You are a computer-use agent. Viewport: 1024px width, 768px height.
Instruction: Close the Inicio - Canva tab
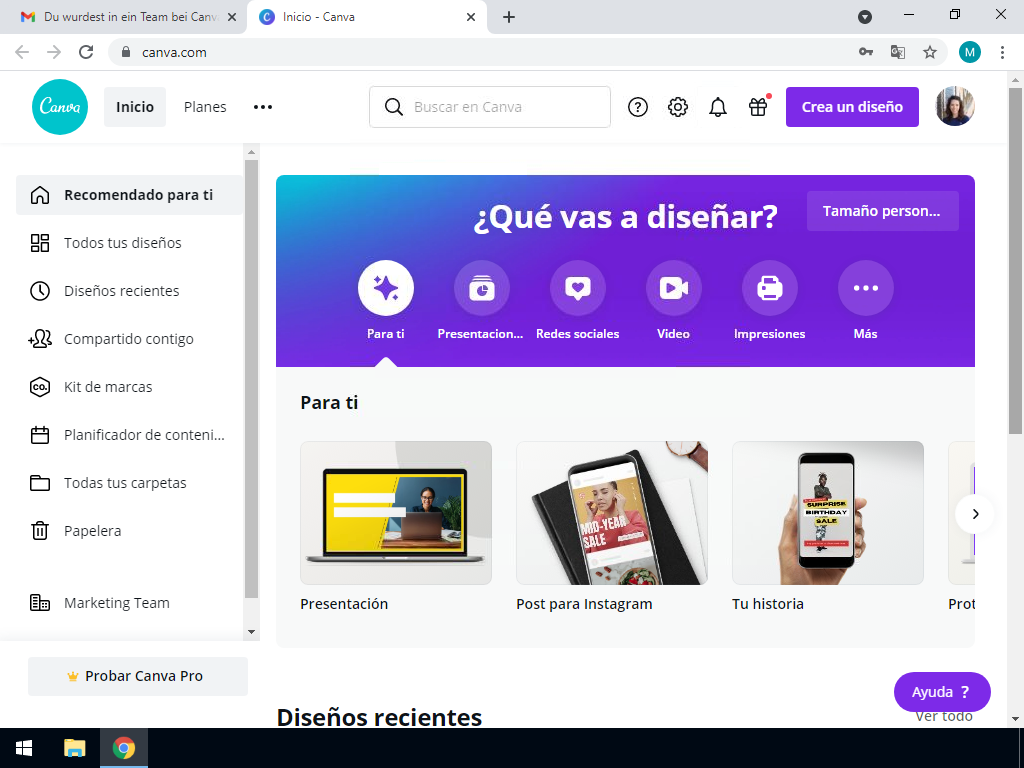click(471, 17)
